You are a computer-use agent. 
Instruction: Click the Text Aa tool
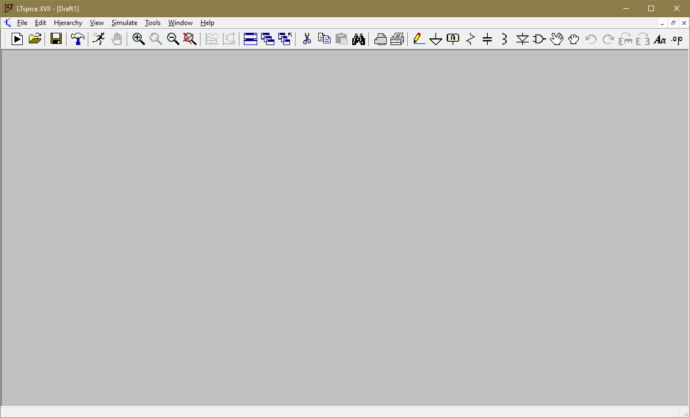(x=659, y=39)
